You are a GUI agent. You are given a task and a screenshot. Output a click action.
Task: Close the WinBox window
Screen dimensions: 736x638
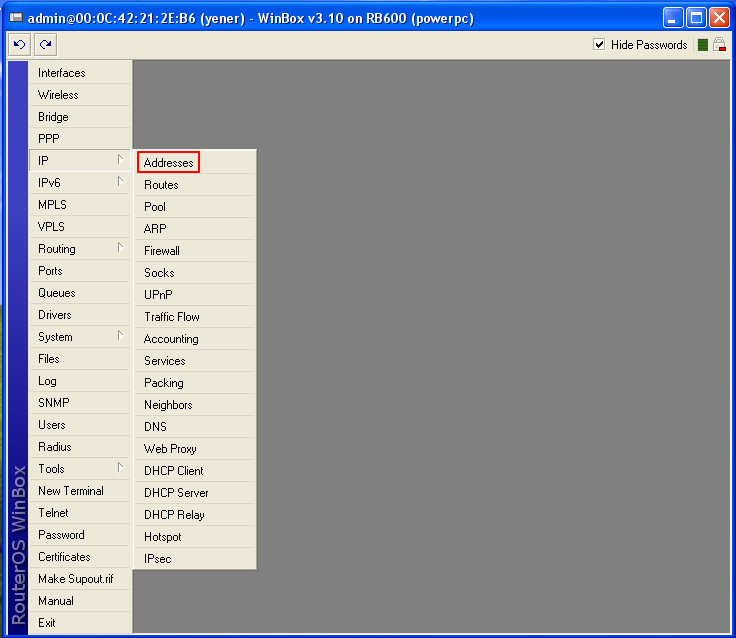(x=719, y=18)
